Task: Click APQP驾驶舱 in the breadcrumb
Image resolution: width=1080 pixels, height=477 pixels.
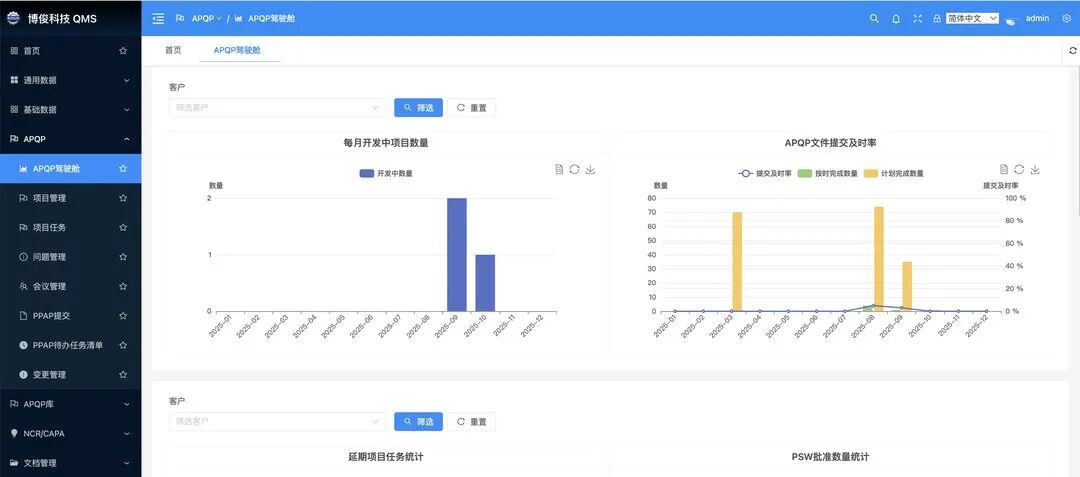Action: pyautogui.click(x=271, y=19)
